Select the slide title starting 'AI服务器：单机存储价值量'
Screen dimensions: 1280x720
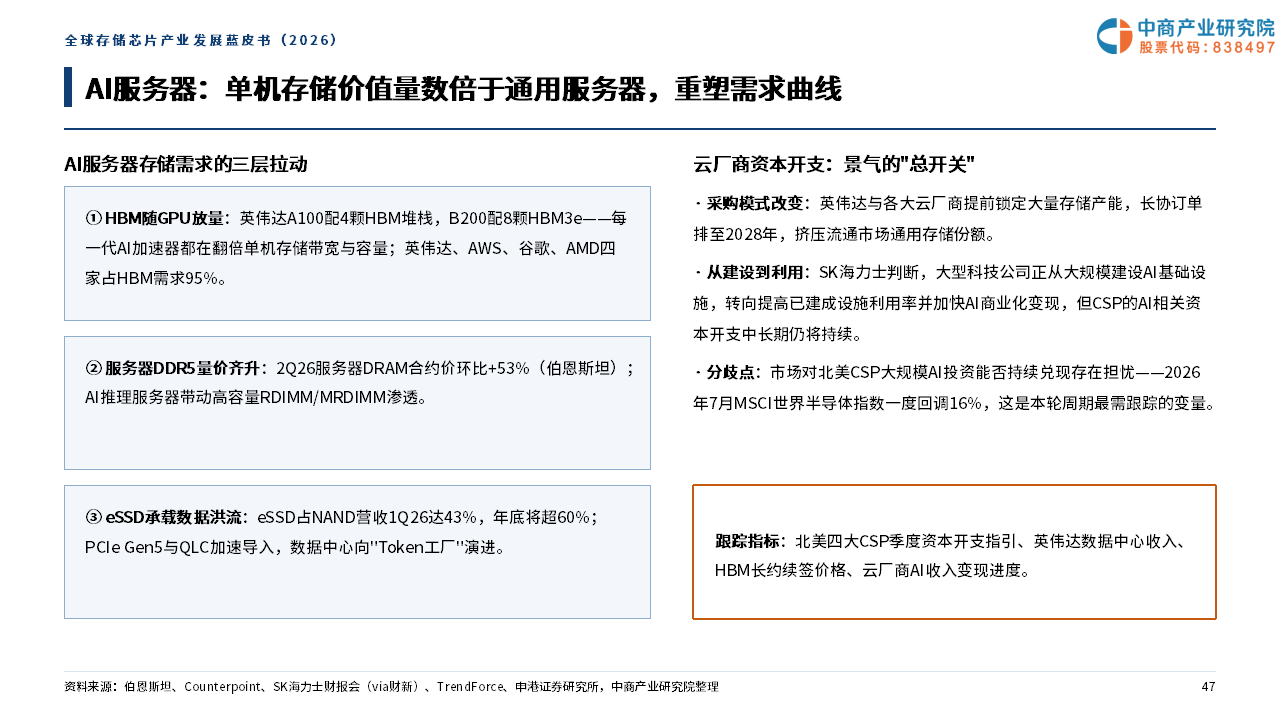point(463,89)
